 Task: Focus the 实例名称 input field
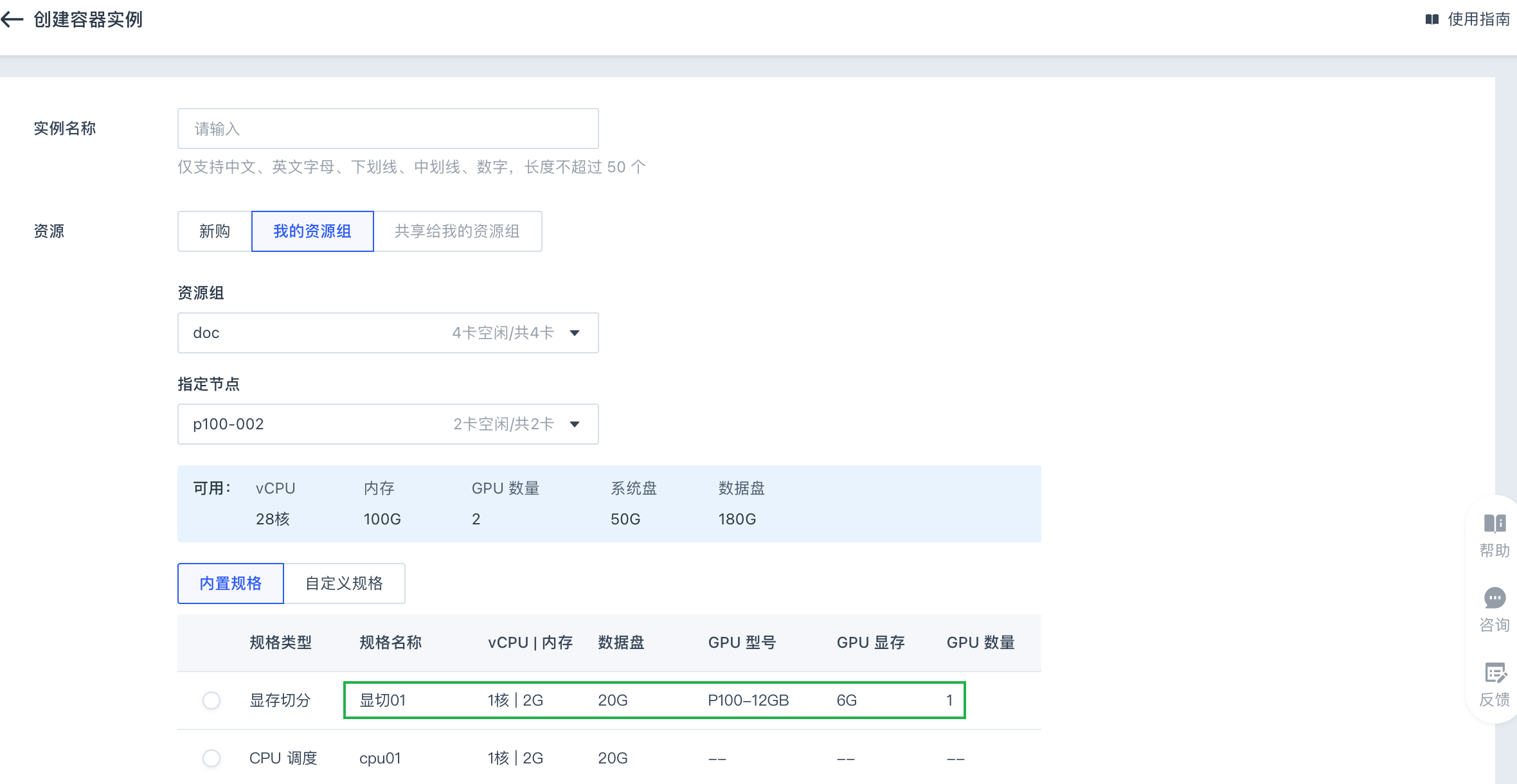[x=388, y=129]
